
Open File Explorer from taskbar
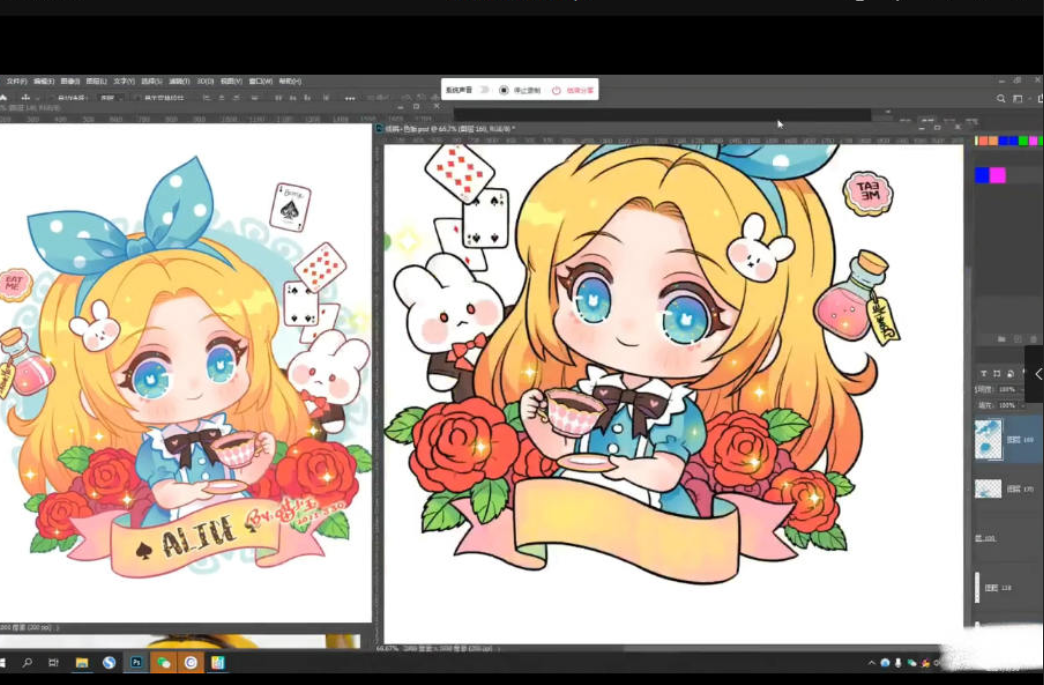coord(82,662)
